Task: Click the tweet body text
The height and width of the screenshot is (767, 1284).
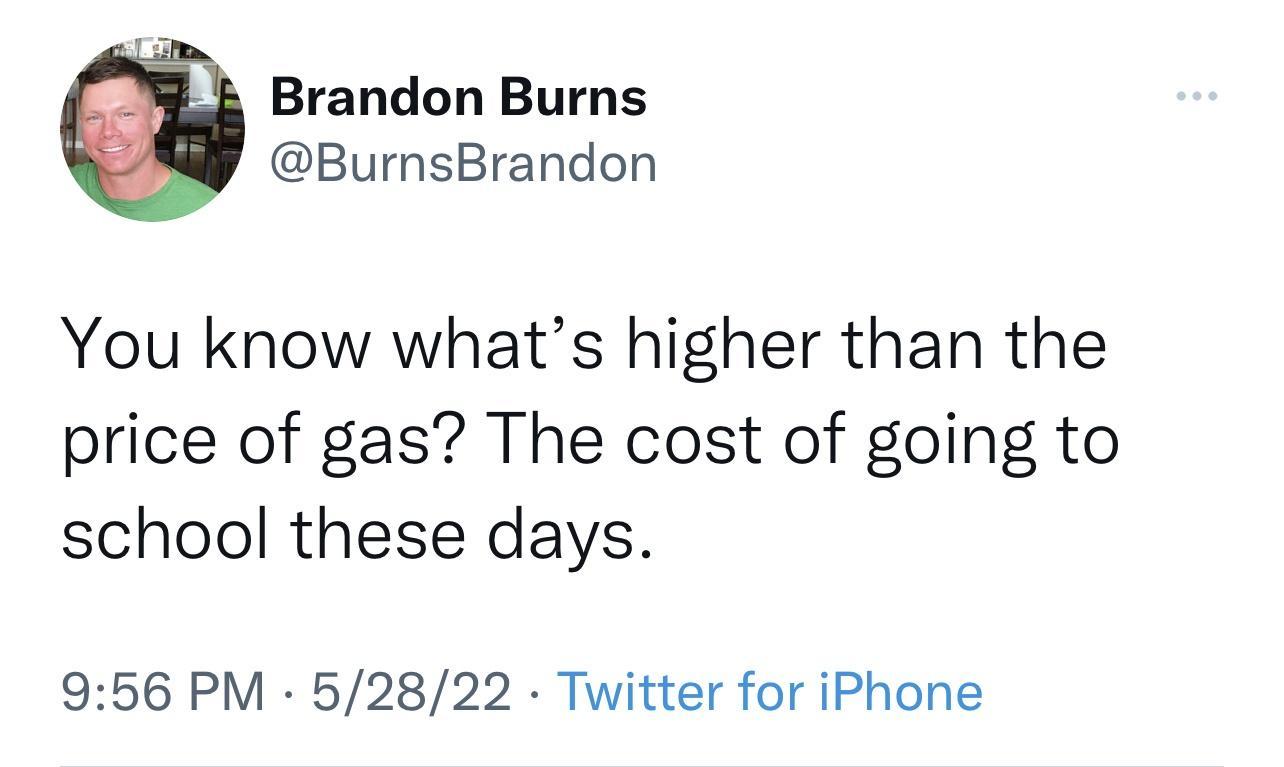Action: (590, 437)
